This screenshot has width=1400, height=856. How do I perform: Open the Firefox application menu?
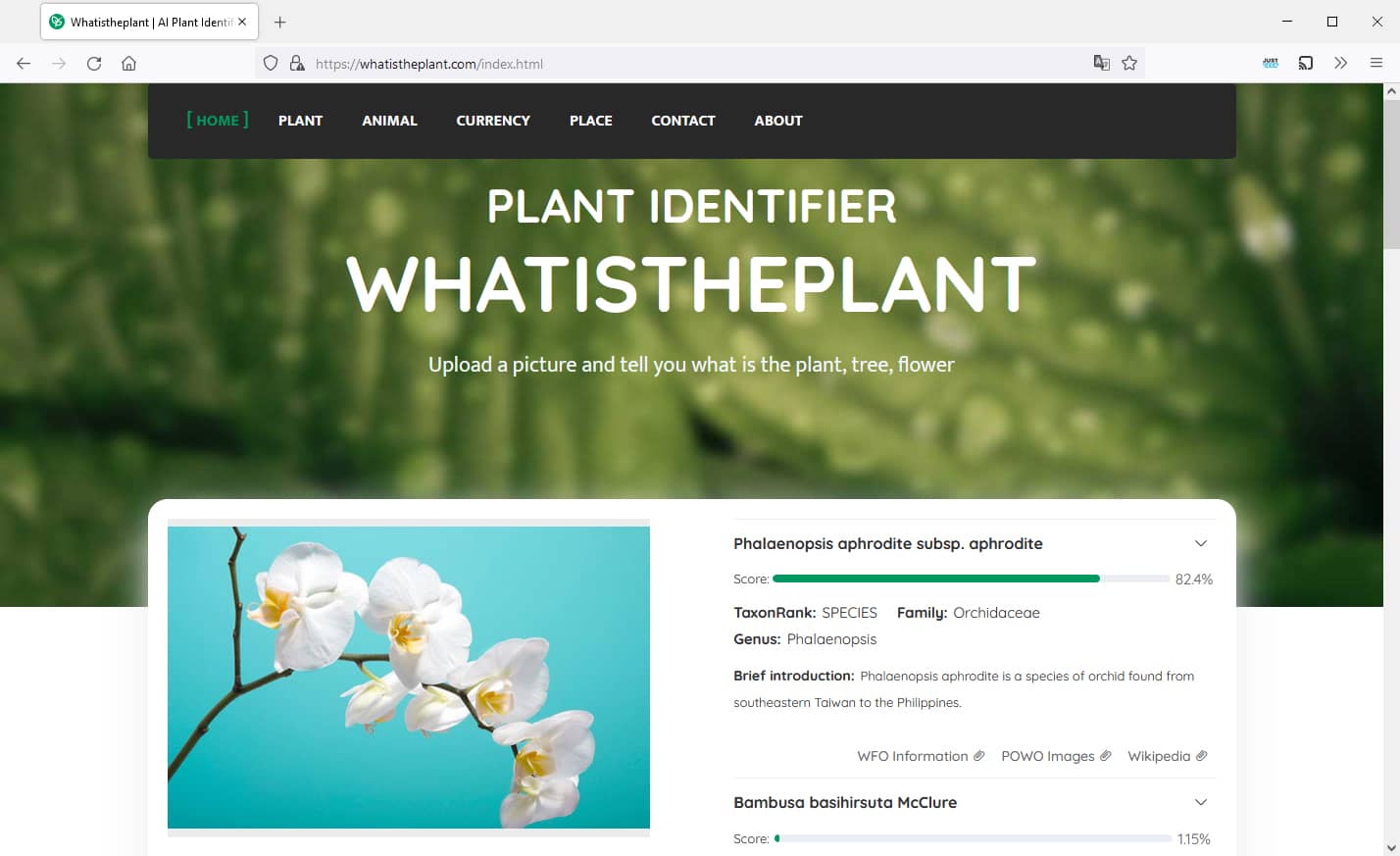click(x=1376, y=64)
